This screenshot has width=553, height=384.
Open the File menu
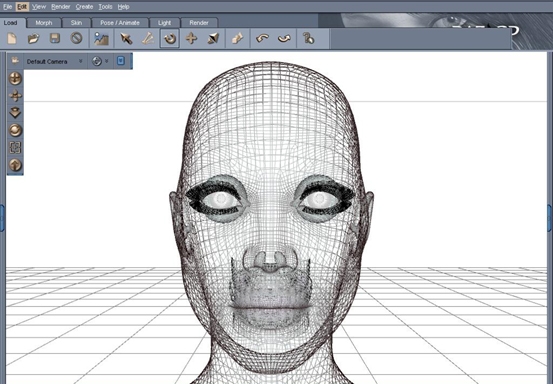7,7
